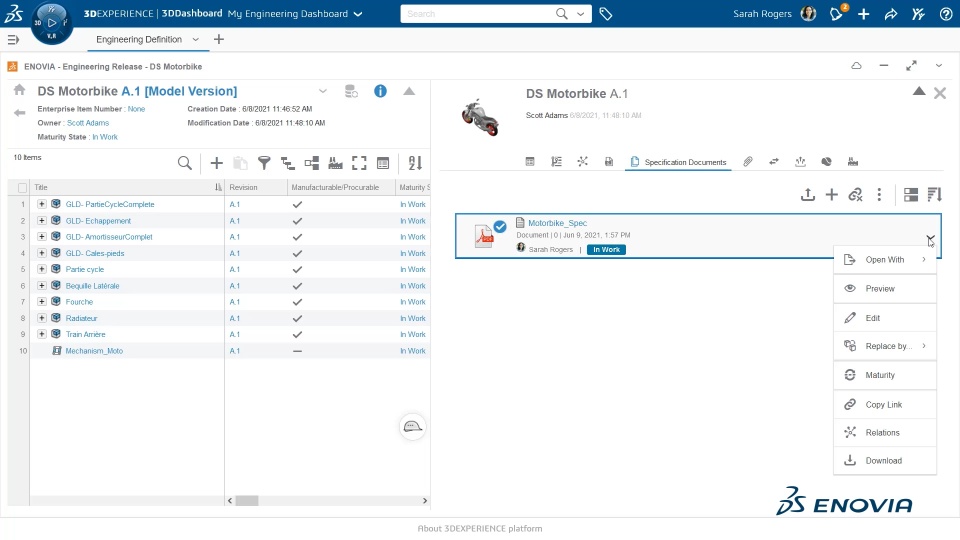The height and width of the screenshot is (540, 960).
Task: Choose Edit in context menu
Action: (x=885, y=318)
